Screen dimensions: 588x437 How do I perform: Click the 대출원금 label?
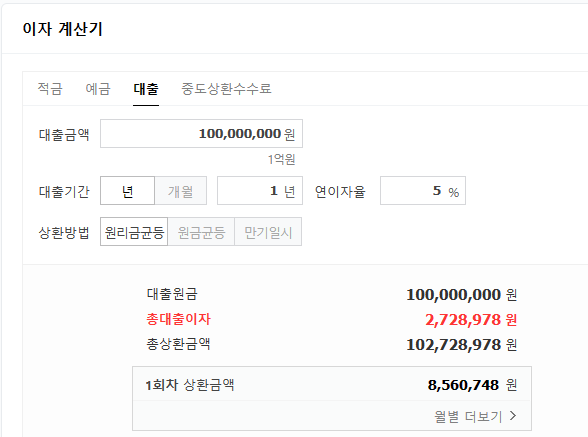coord(172,294)
